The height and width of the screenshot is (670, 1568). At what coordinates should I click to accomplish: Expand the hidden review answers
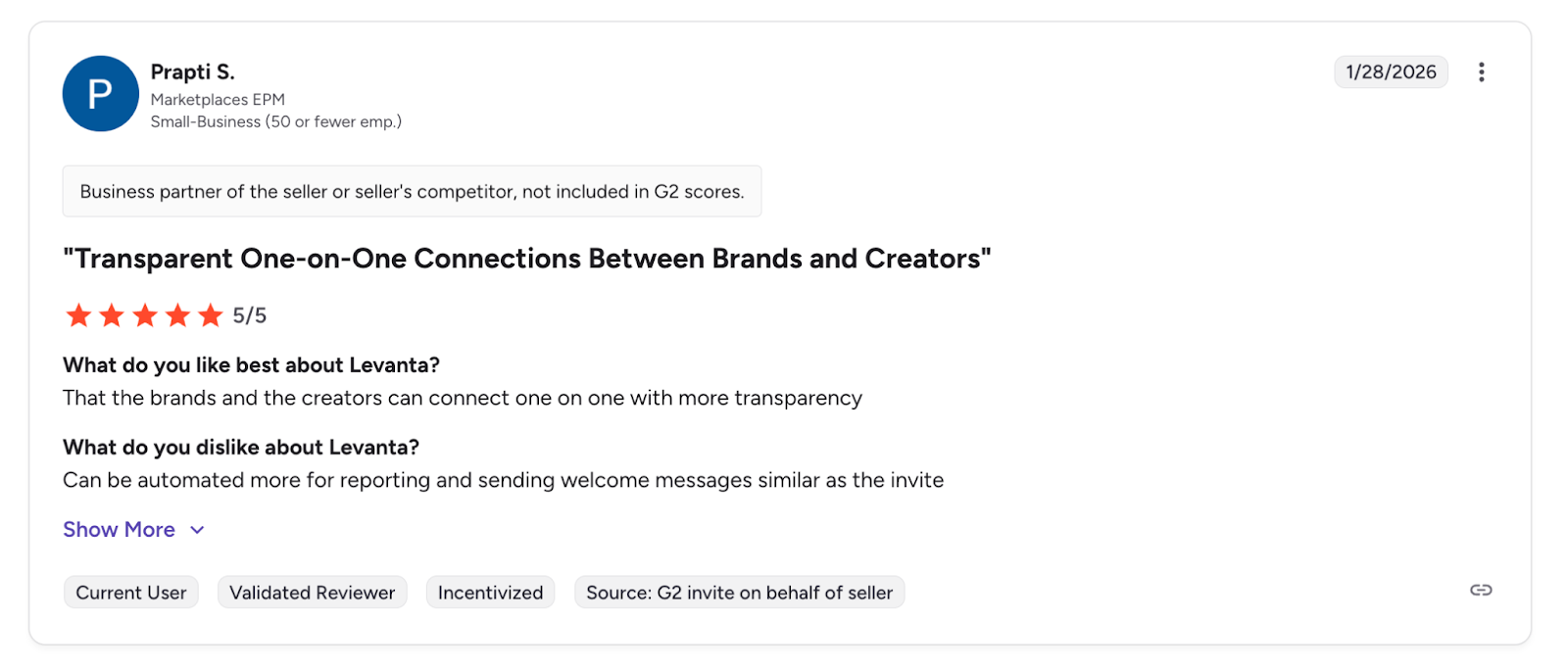point(119,529)
